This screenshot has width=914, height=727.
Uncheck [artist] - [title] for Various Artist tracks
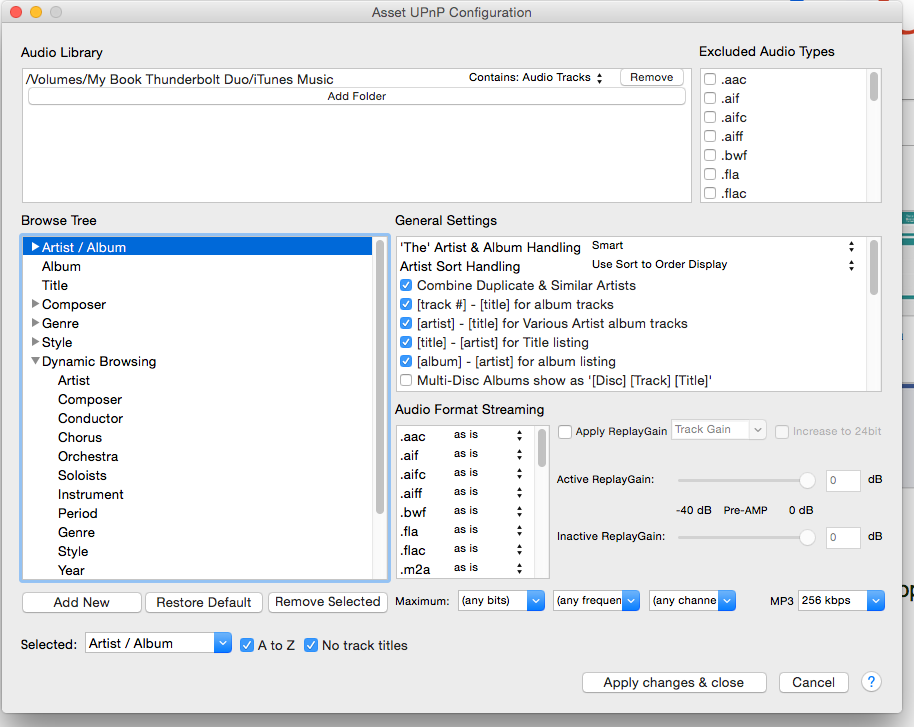[x=406, y=323]
